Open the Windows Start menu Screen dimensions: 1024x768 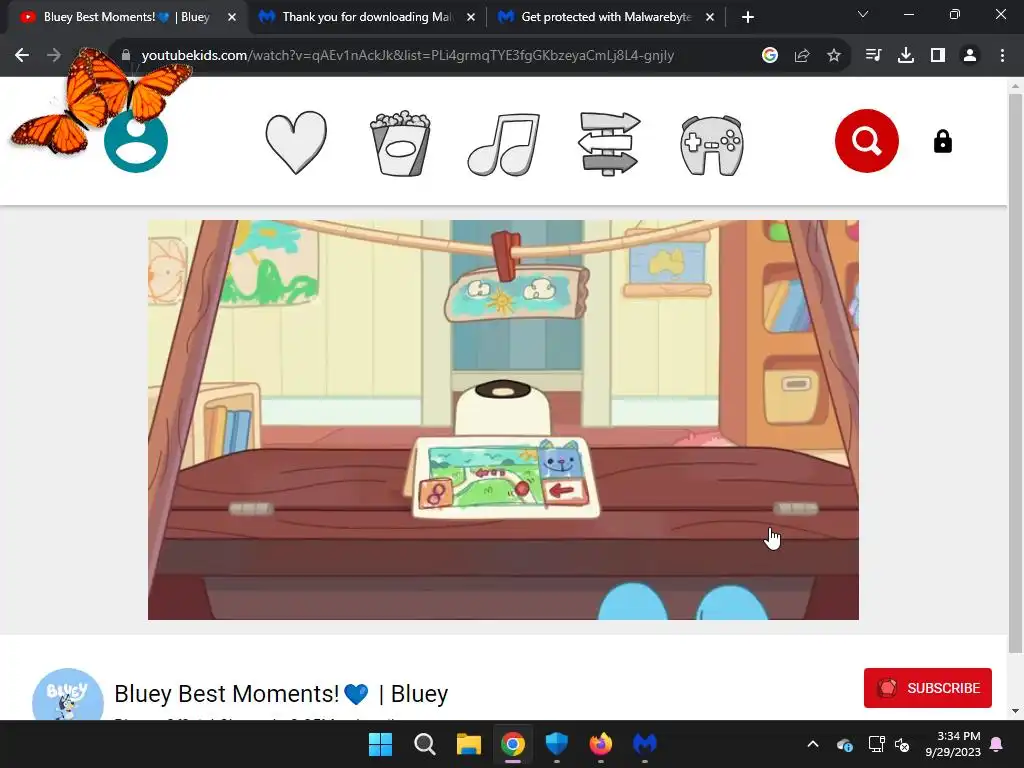(x=381, y=744)
